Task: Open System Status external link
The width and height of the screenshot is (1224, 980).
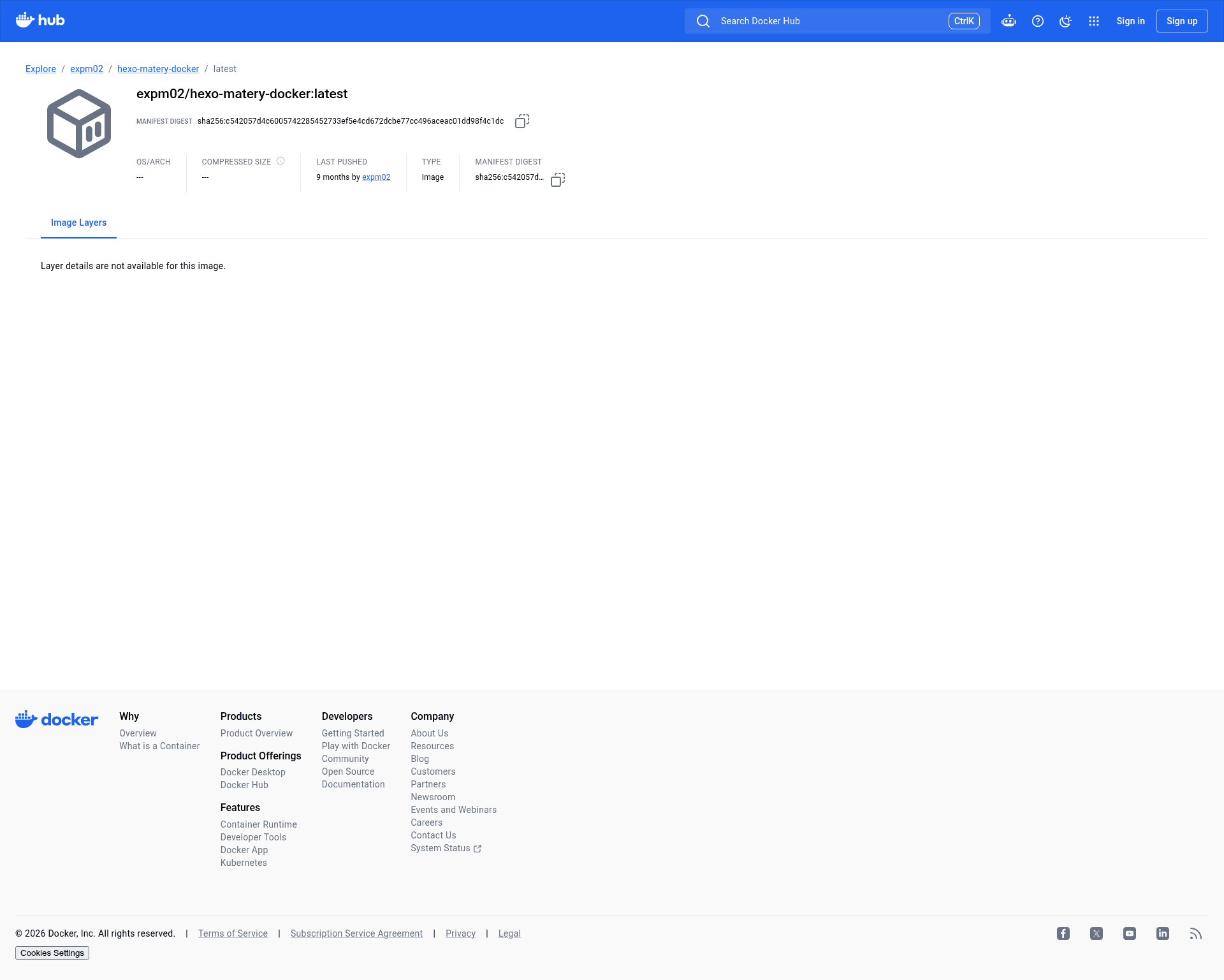Action: (x=446, y=848)
